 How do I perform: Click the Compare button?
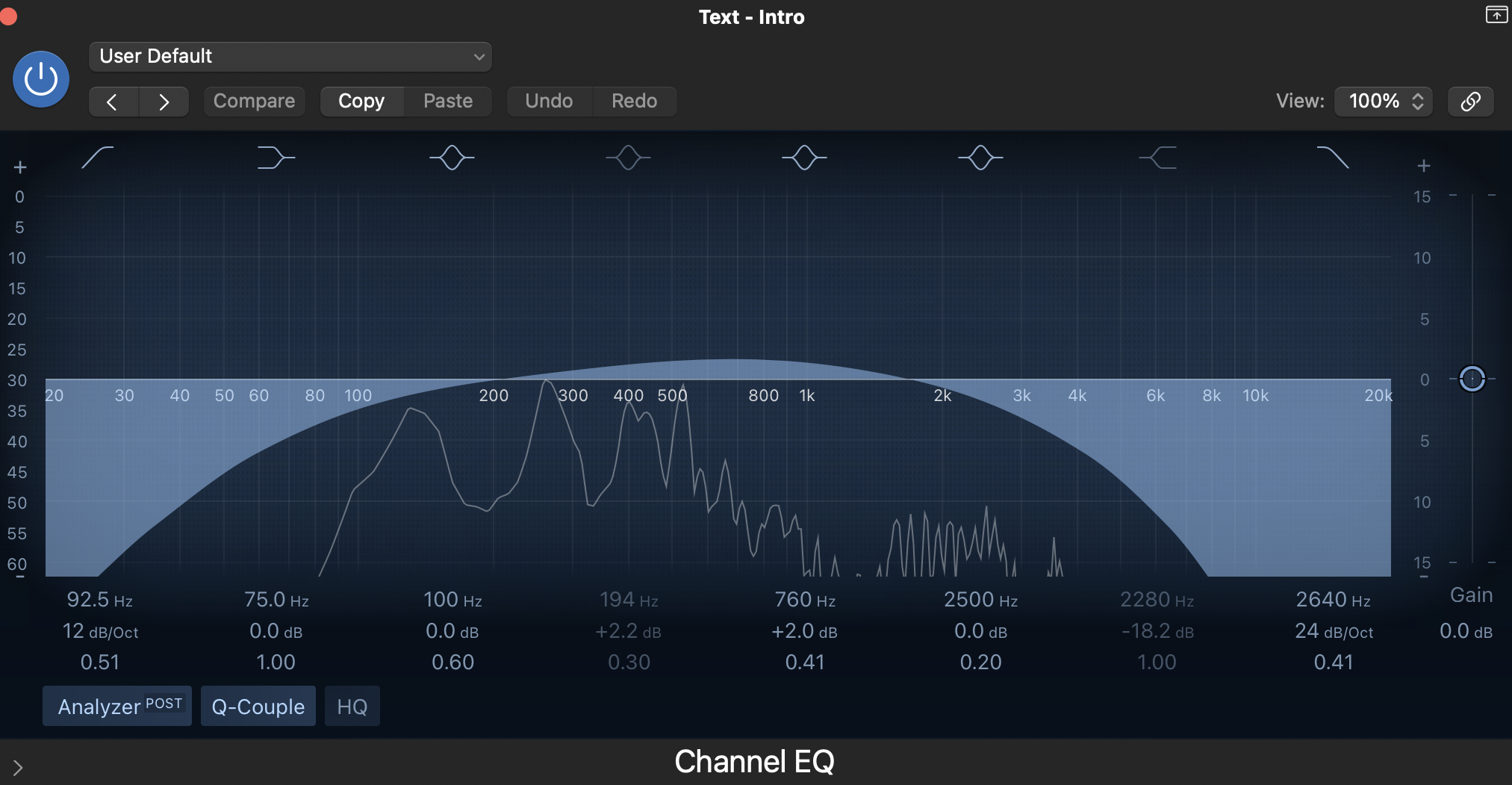click(x=254, y=100)
